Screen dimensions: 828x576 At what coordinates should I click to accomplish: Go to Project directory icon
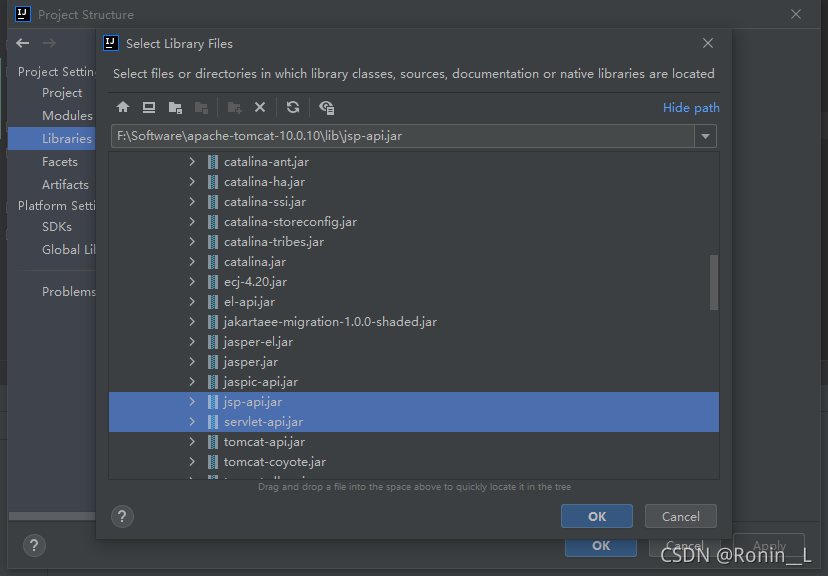click(175, 108)
